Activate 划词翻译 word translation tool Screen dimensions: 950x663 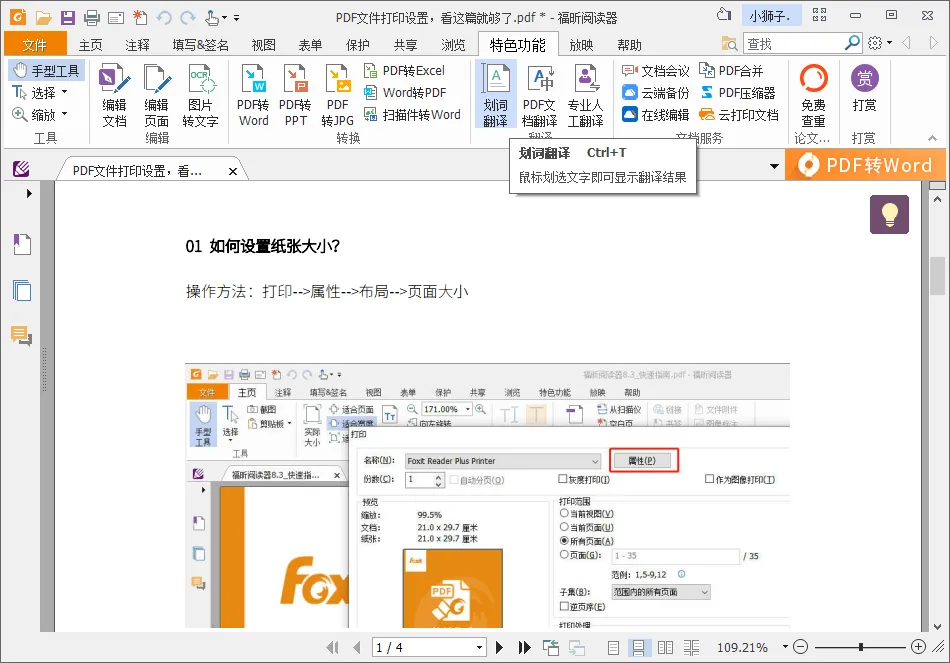(x=496, y=95)
